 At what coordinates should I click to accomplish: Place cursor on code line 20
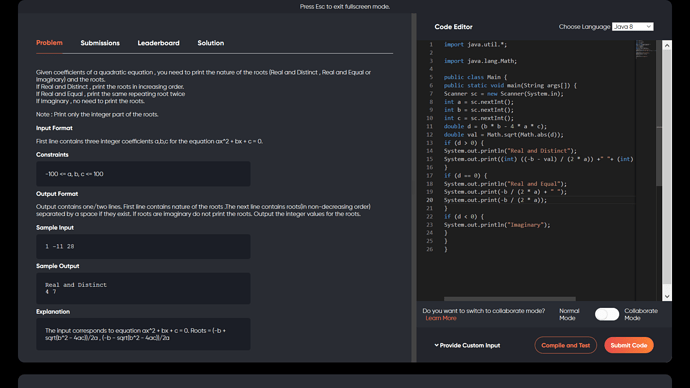[539, 200]
